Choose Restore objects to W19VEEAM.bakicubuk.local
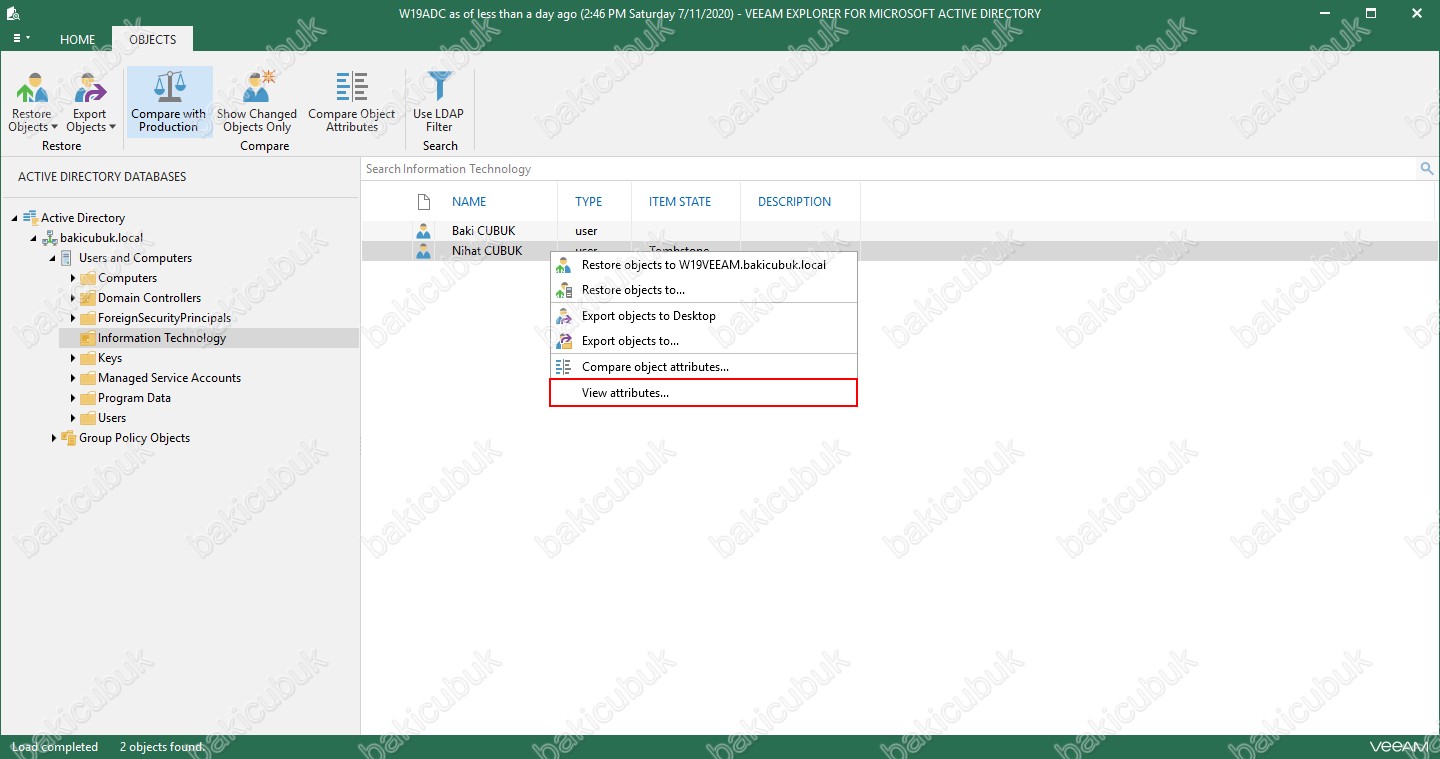Screen dimensions: 1440x759 (704, 265)
